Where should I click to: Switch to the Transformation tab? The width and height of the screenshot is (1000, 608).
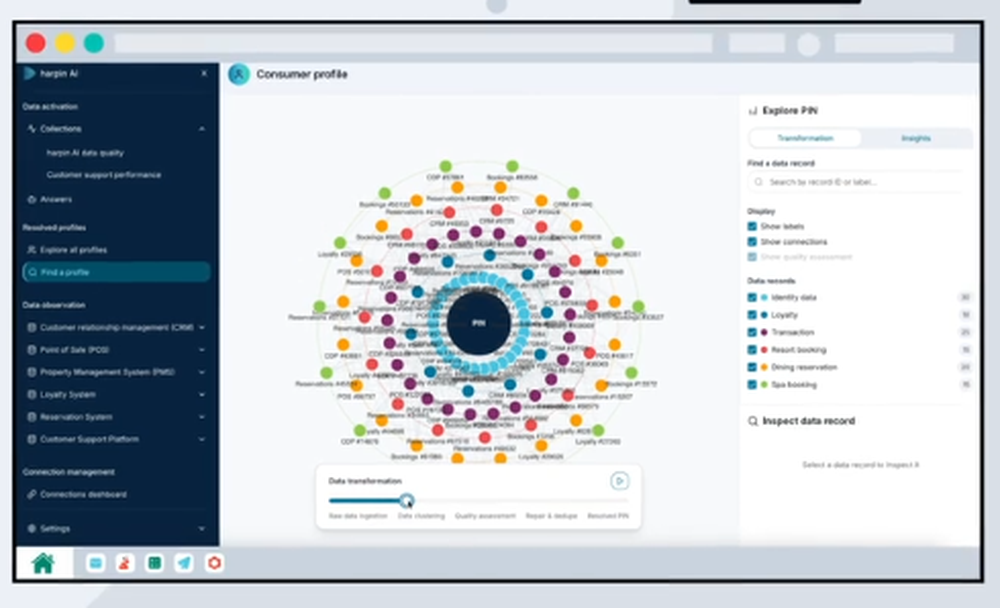(805, 138)
